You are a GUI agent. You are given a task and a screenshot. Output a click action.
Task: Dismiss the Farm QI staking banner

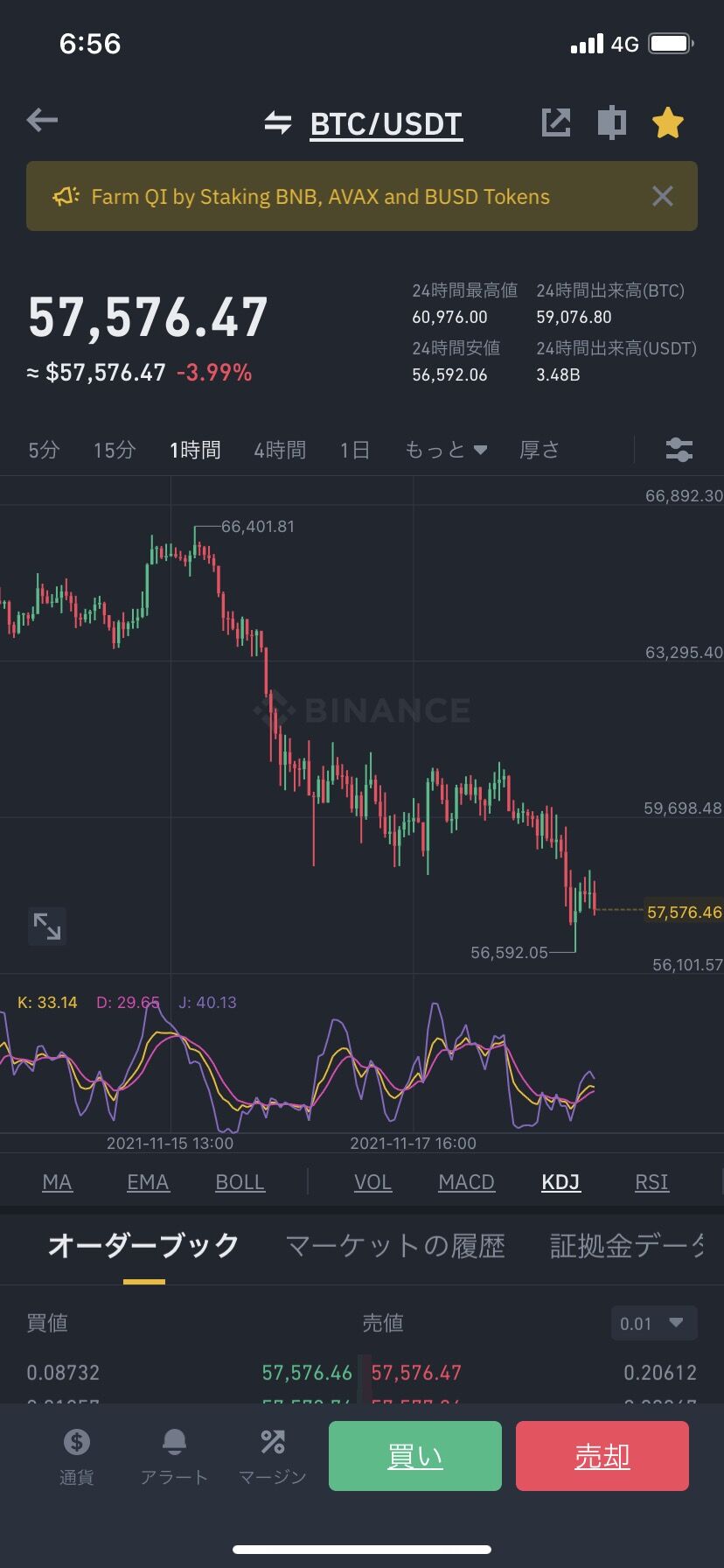click(663, 196)
